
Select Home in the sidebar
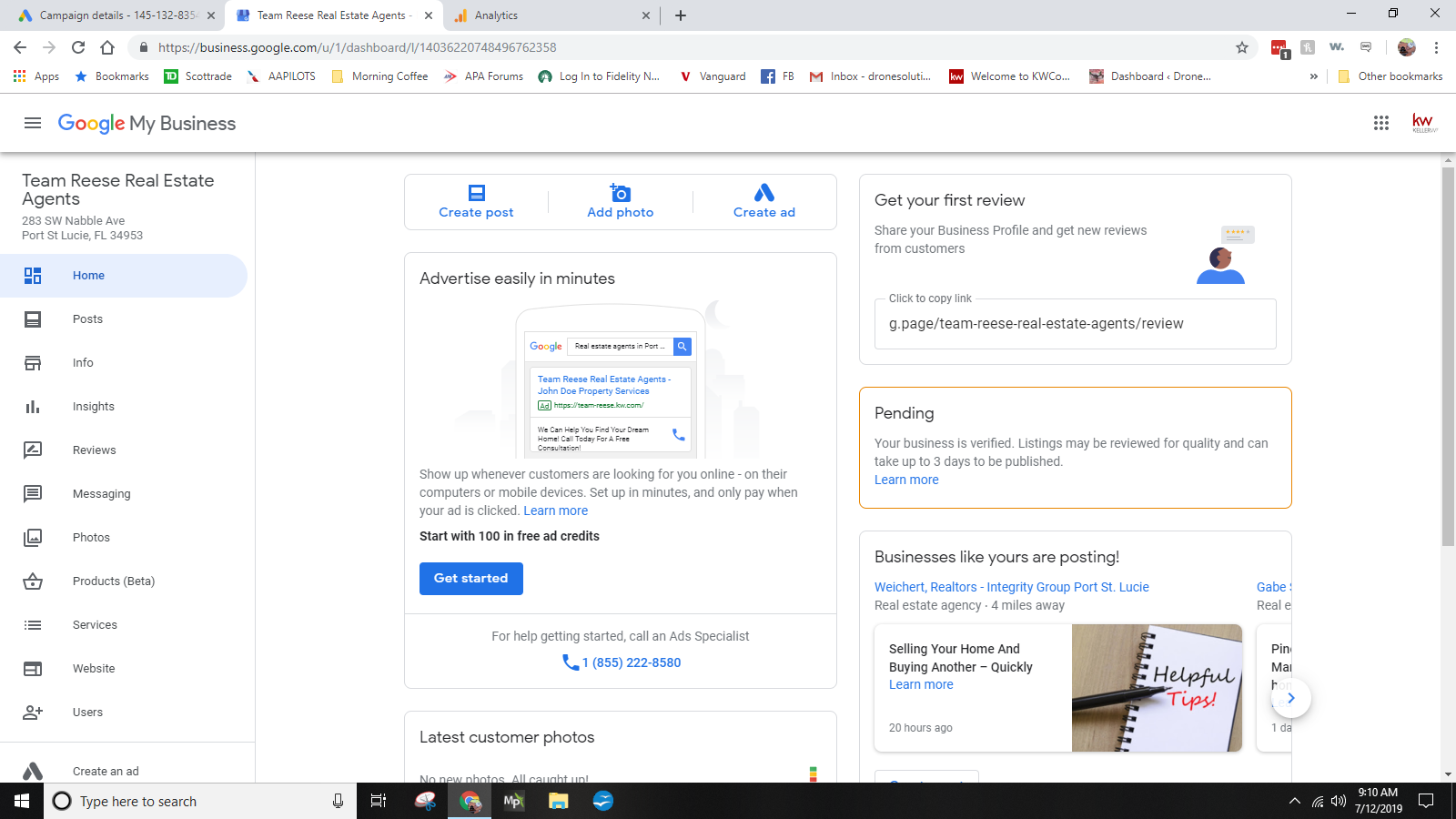(x=124, y=276)
